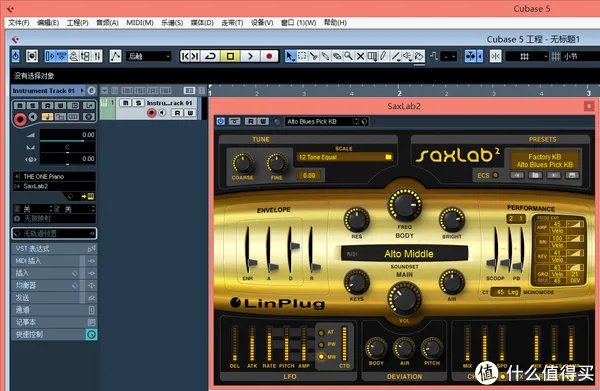Image resolution: width=600 pixels, height=391 pixels.
Task: Select the MW radio button in LFO
Action: (x=321, y=357)
